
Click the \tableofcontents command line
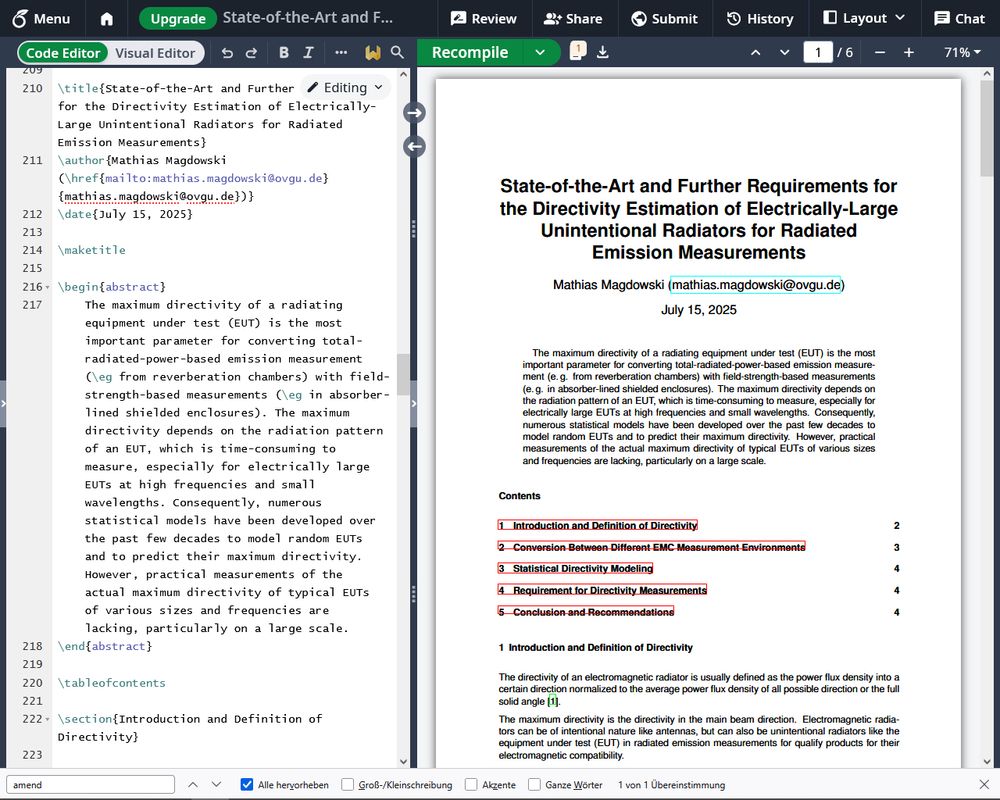coord(112,683)
